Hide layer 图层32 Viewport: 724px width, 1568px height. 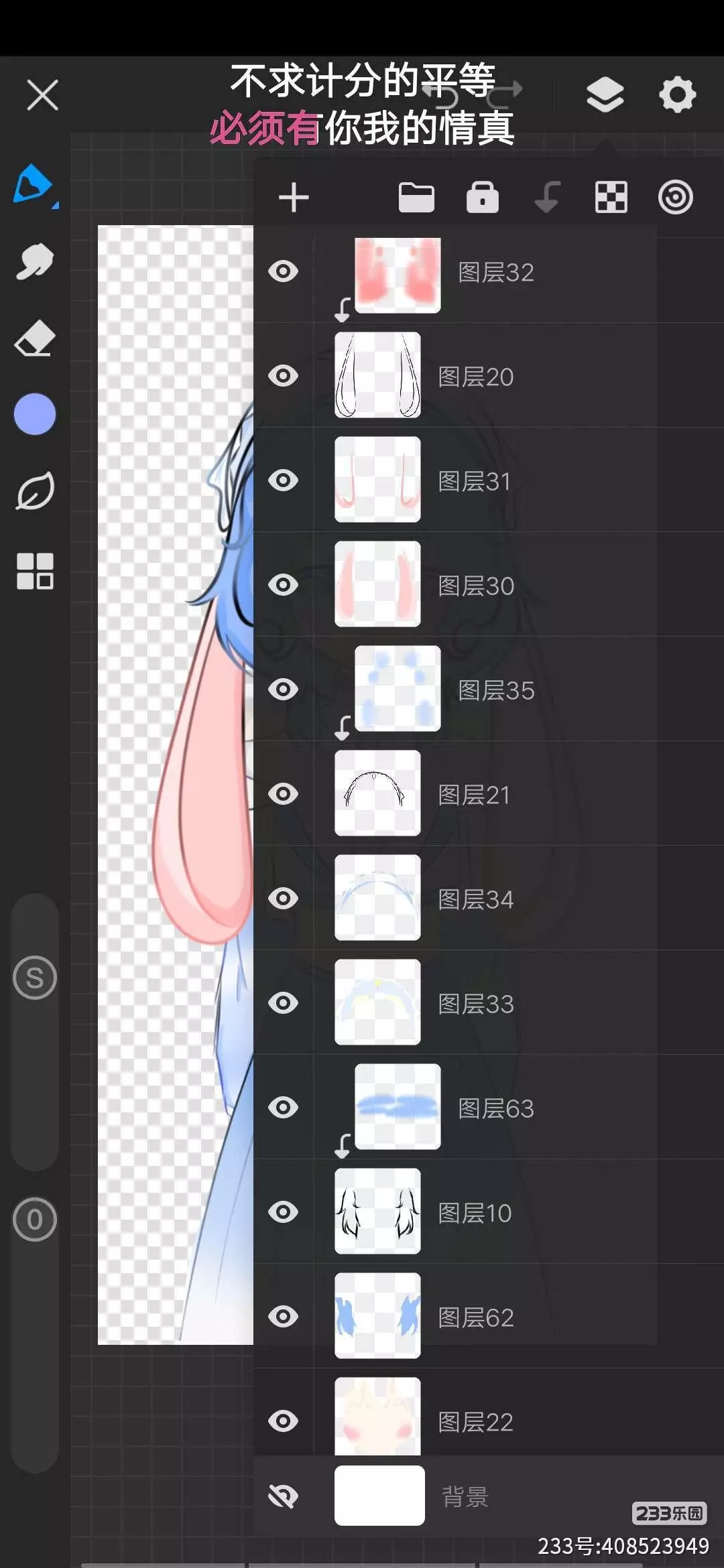point(284,271)
